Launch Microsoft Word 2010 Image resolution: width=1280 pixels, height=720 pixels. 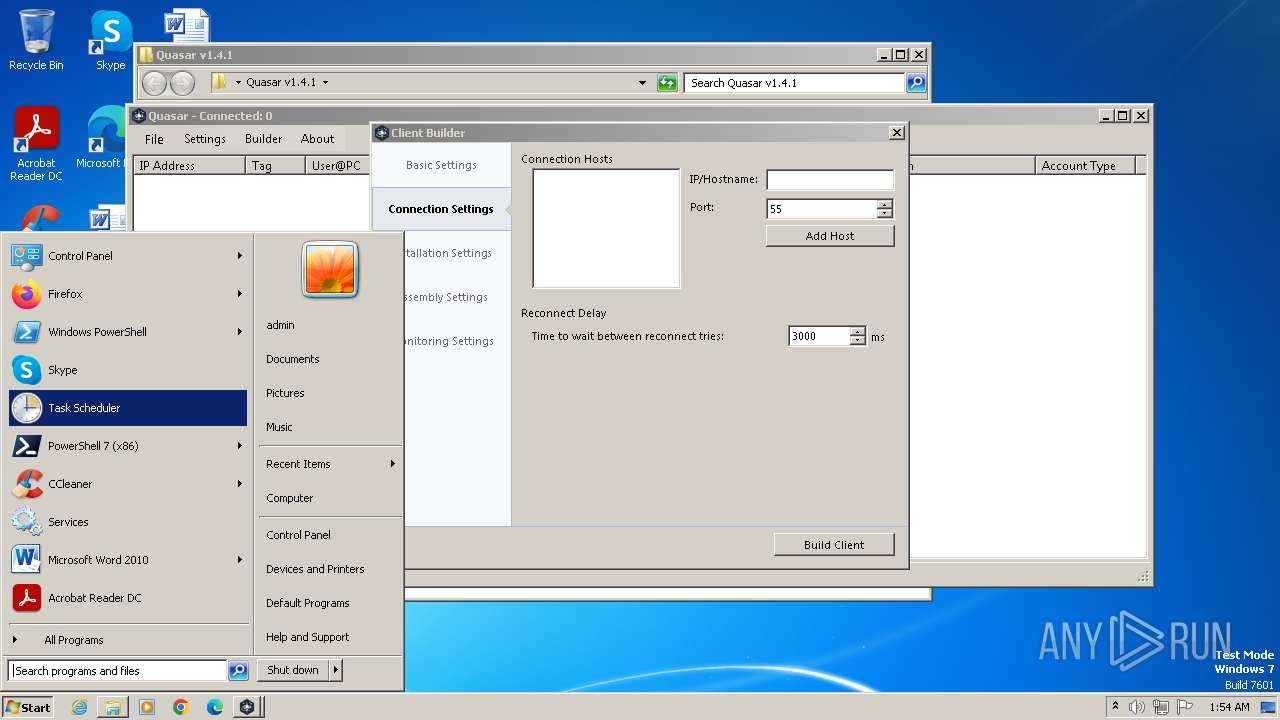[127, 560]
